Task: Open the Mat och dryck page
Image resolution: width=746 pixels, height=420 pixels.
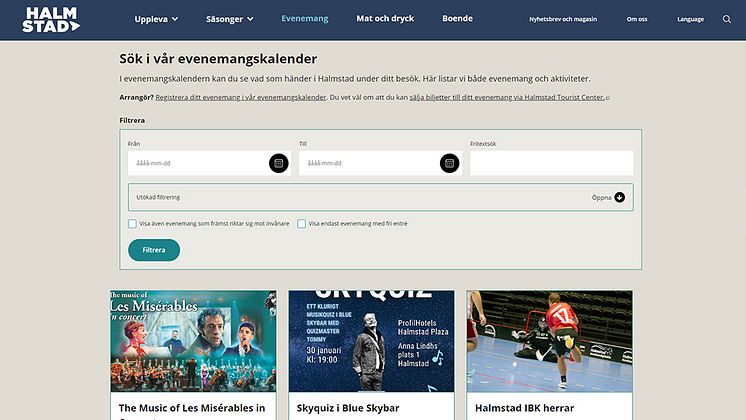Action: 385,19
